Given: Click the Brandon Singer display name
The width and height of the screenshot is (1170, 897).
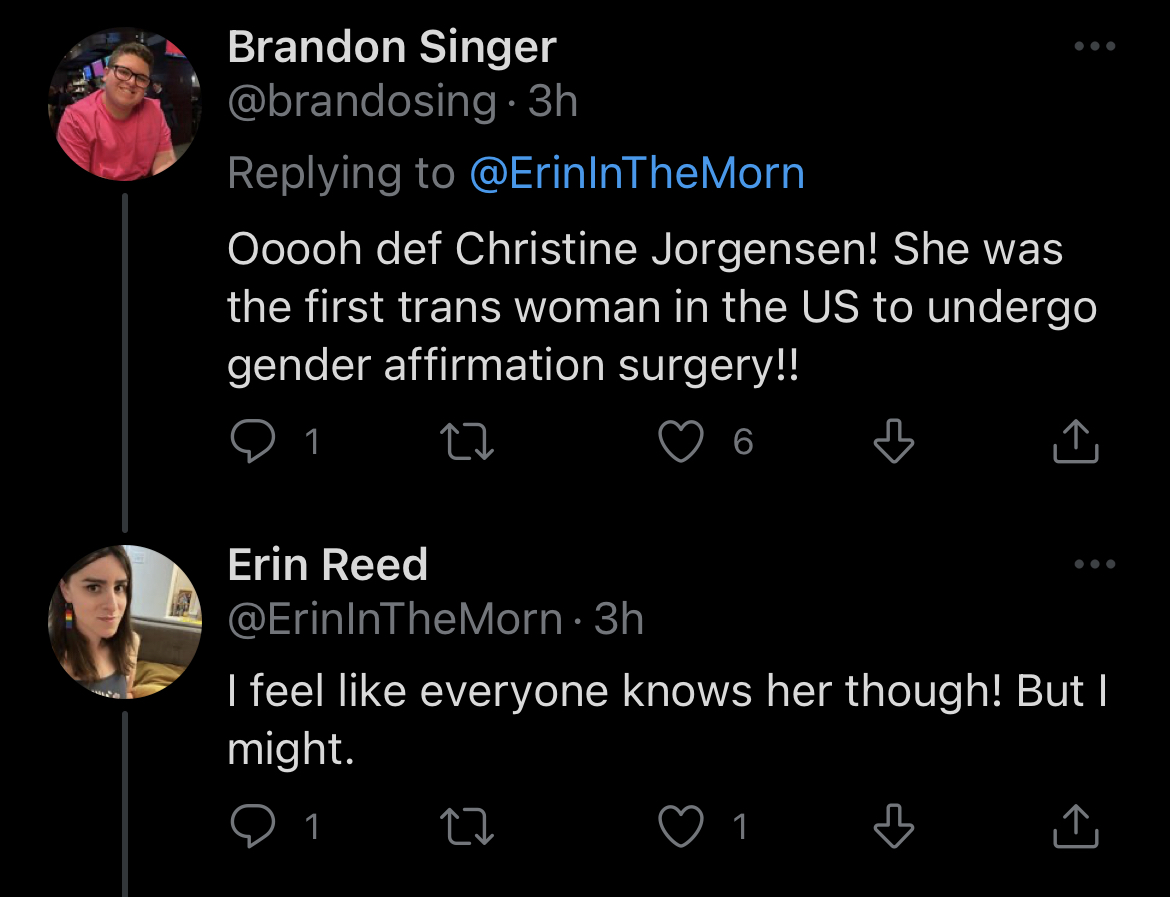Looking at the screenshot, I should pos(392,48).
